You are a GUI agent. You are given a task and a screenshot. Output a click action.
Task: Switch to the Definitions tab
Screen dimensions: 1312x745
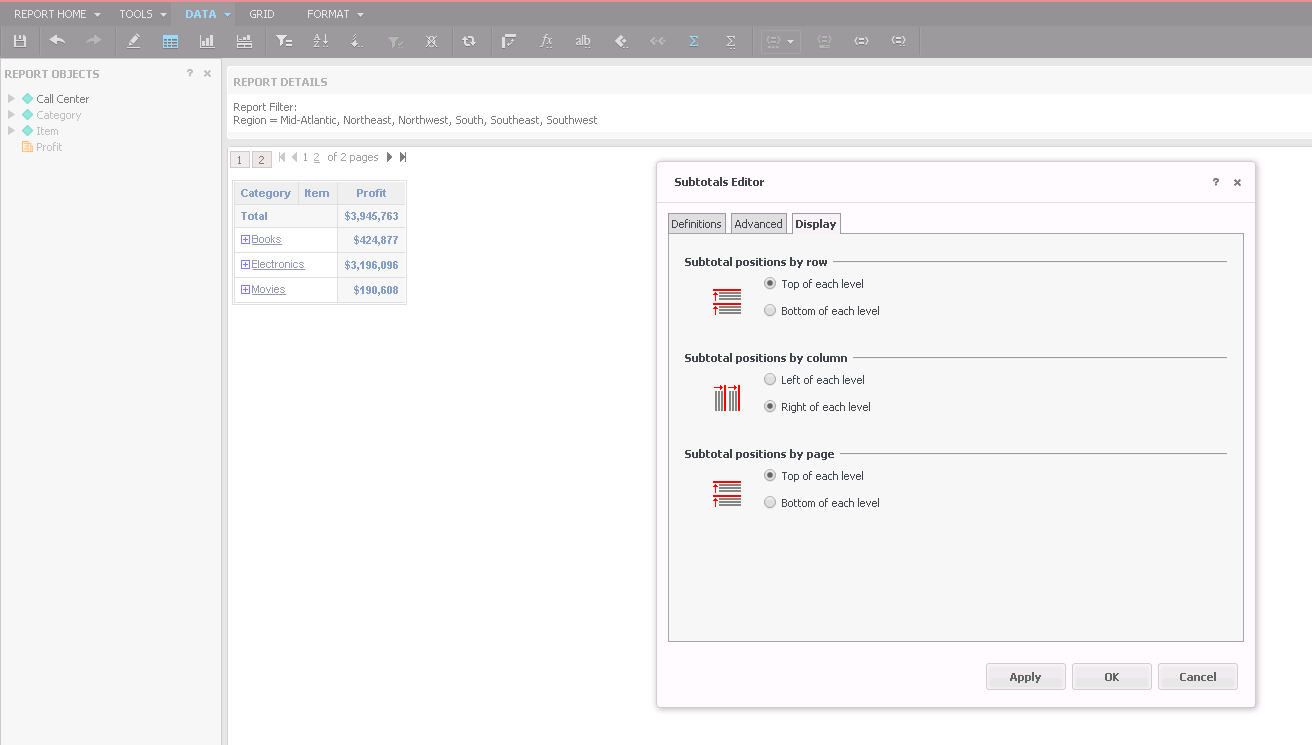696,224
